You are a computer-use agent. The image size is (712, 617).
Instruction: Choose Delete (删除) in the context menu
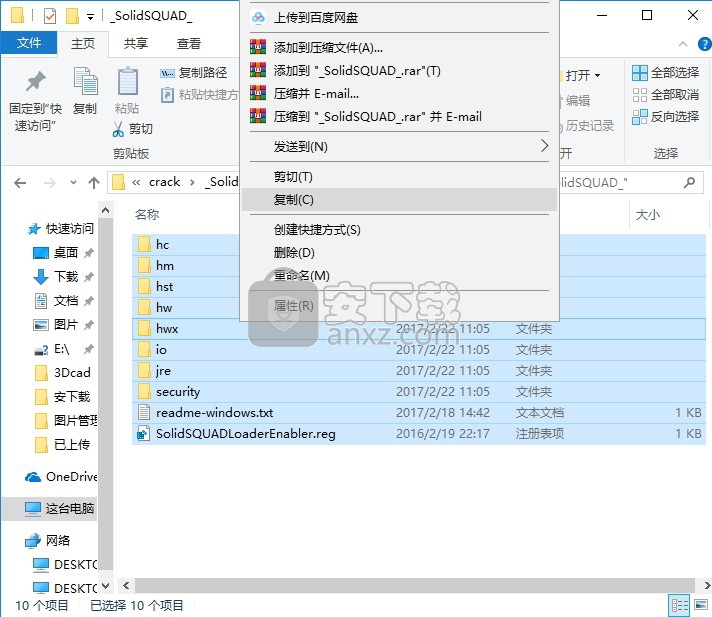pyautogui.click(x=399, y=252)
